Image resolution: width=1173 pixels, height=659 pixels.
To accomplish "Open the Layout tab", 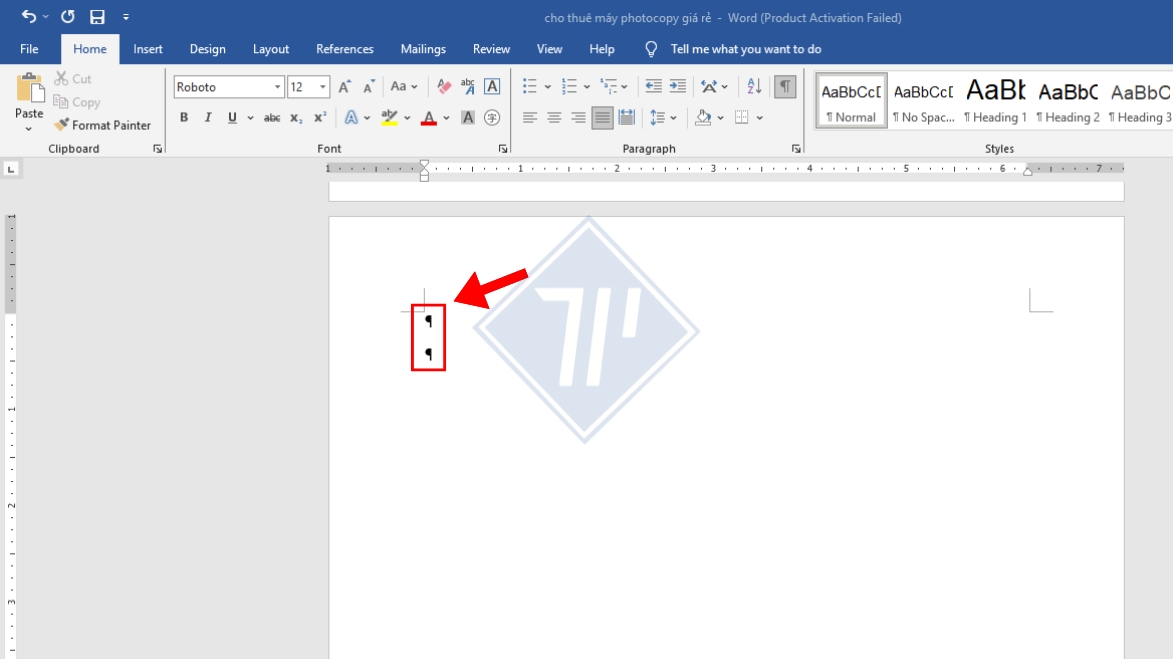I will (x=271, y=49).
